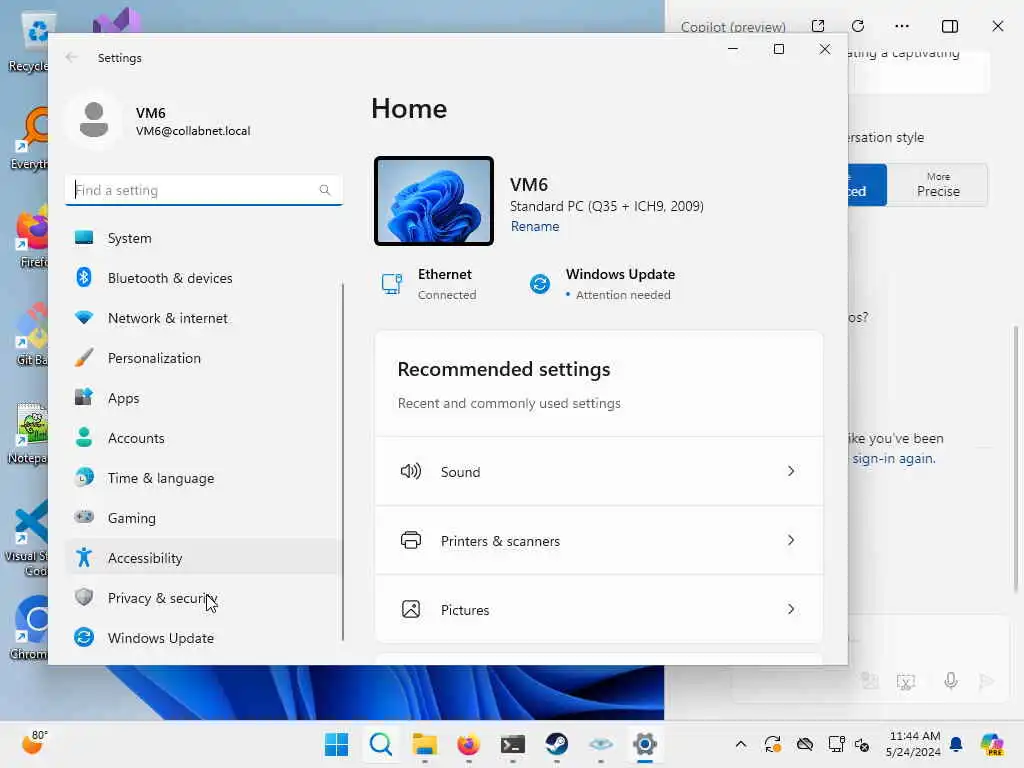Open Steam from the taskbar
The width and height of the screenshot is (1024, 768).
(556, 744)
